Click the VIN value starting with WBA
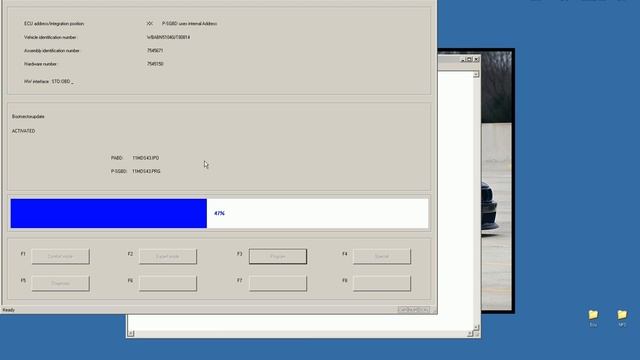 (168, 37)
